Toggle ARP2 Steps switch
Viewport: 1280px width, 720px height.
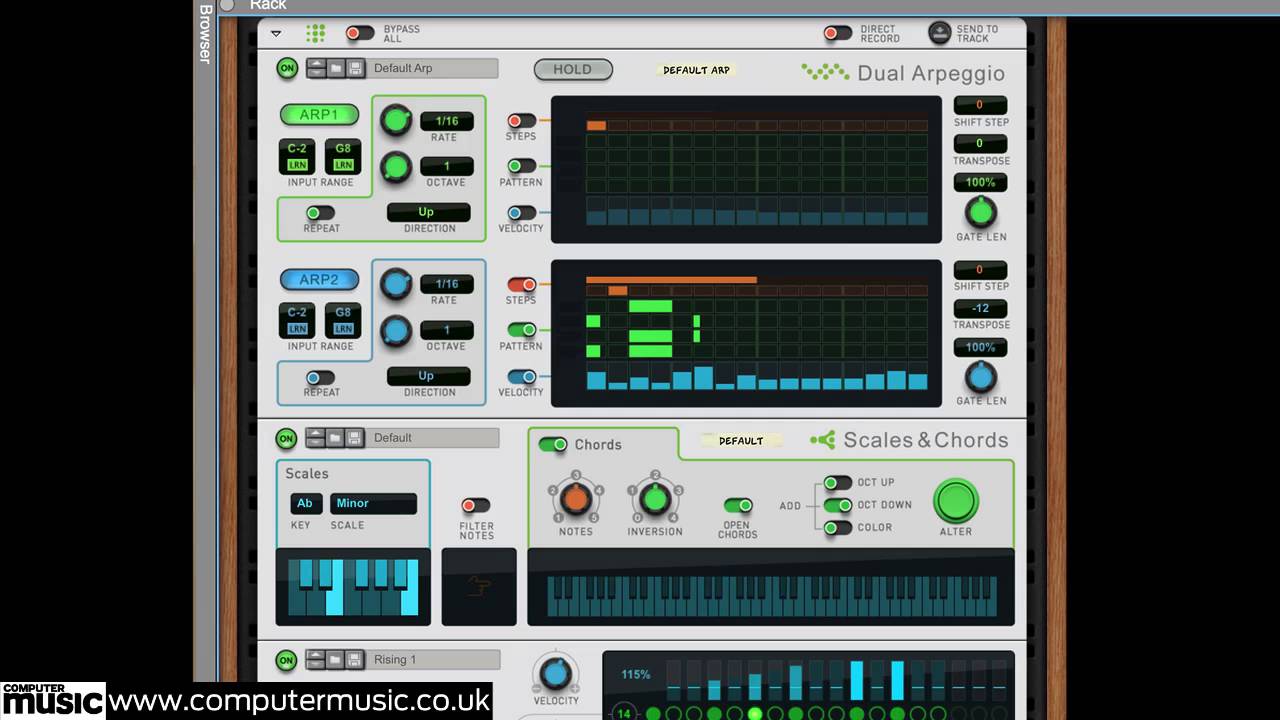[521, 285]
